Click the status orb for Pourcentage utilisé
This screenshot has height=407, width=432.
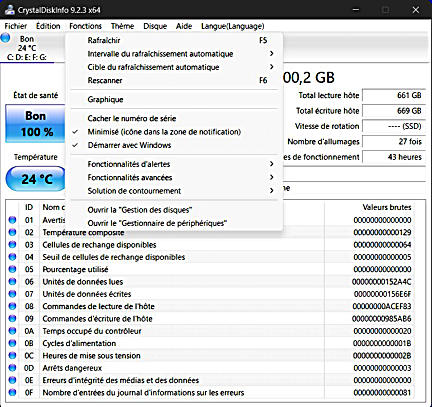click(12, 269)
